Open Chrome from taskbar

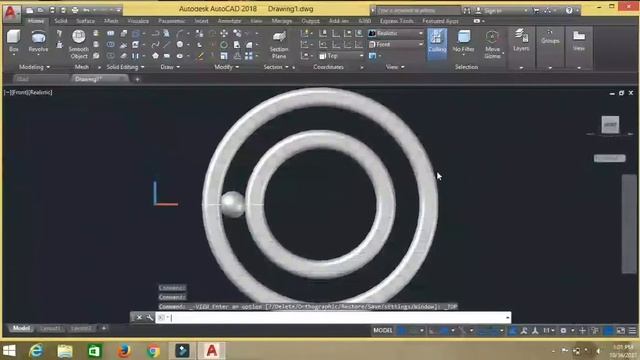point(153,351)
